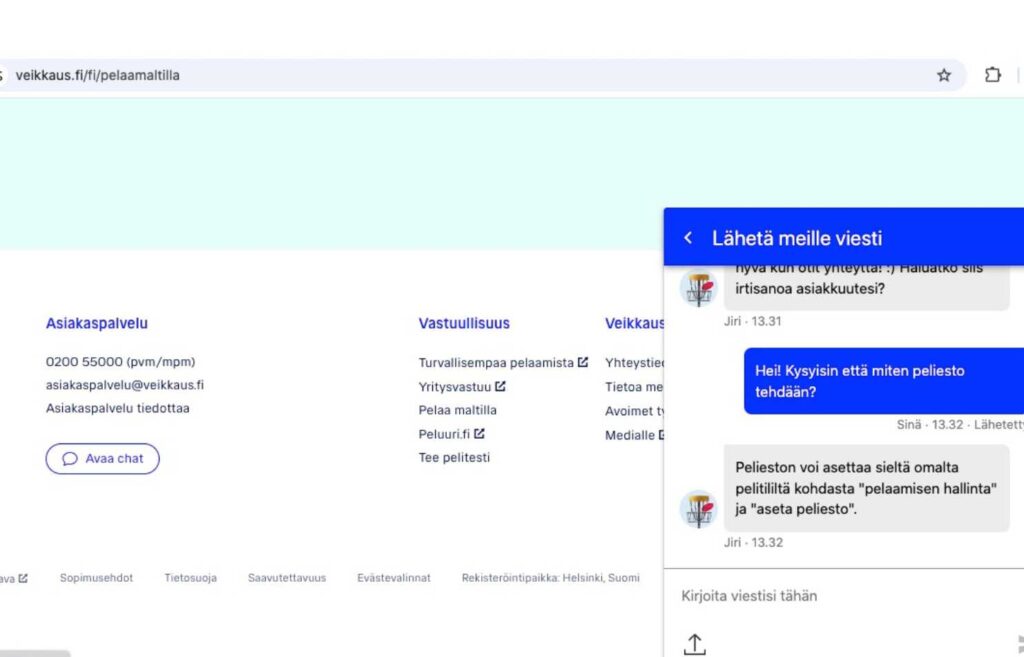Click Jiri's avatar beside the 13.32 message
1024x657 pixels.
(x=699, y=508)
